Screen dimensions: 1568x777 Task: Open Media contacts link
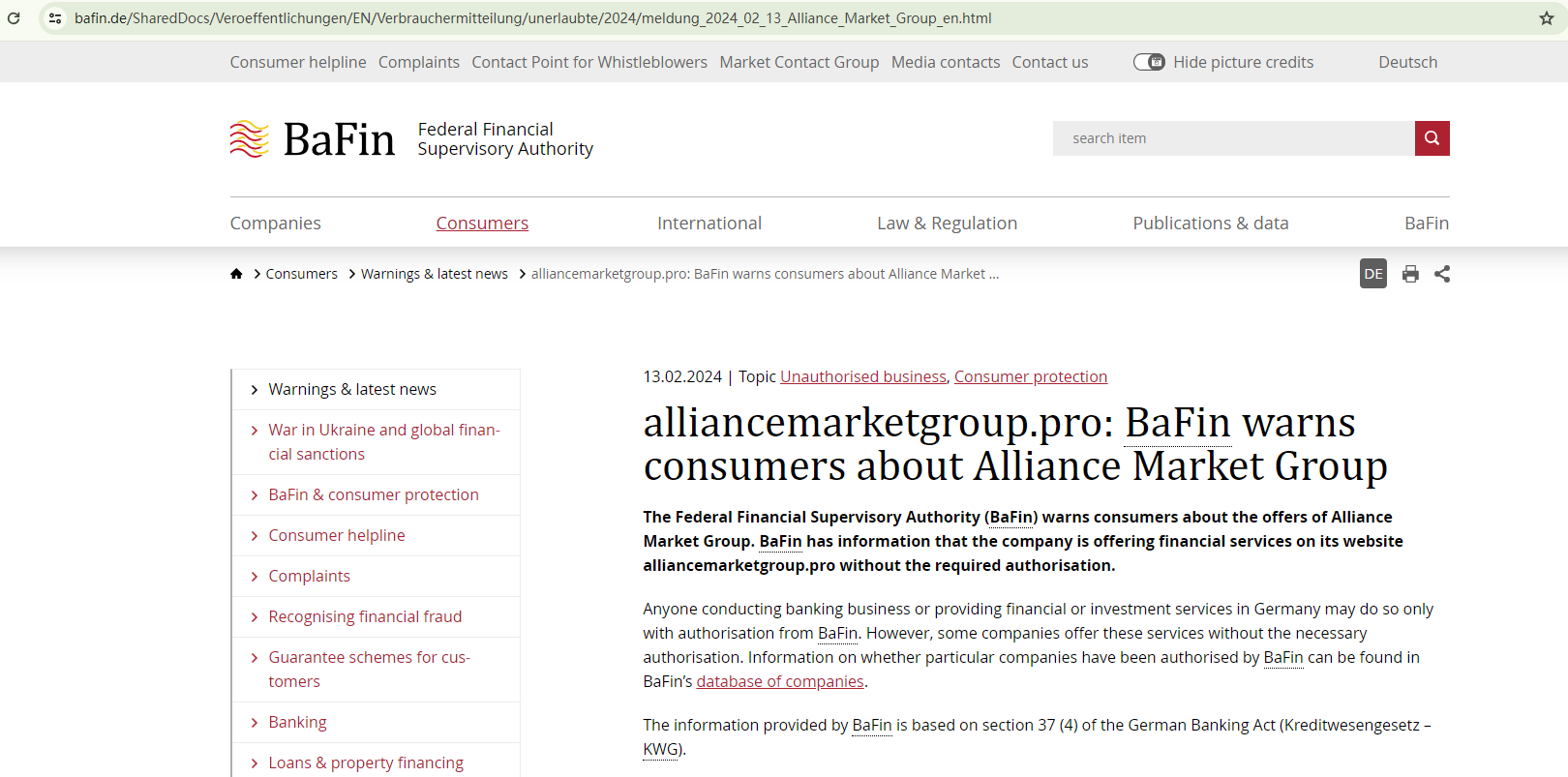pyautogui.click(x=946, y=62)
